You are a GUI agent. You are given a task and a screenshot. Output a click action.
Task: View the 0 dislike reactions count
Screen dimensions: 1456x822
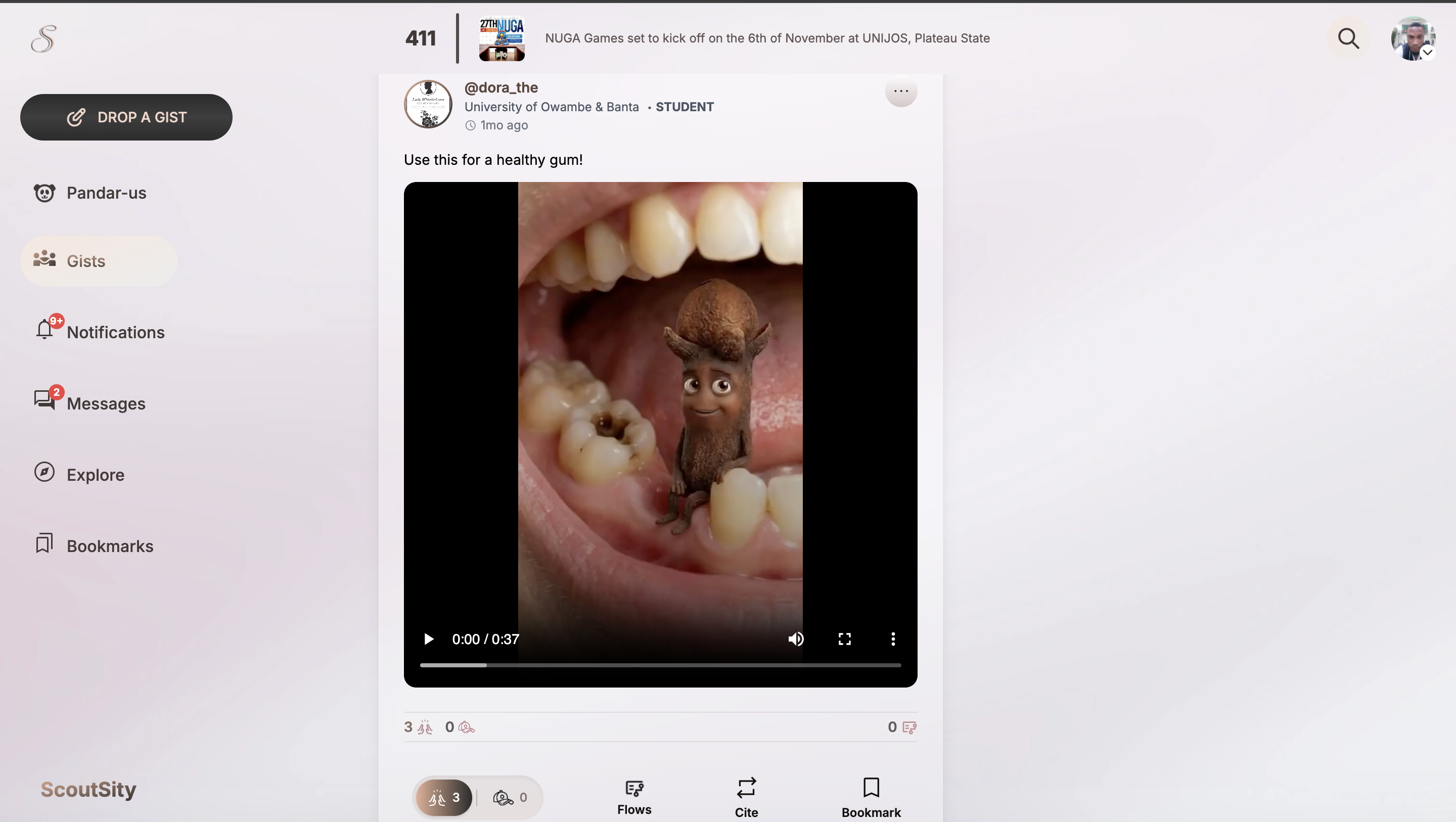460,727
